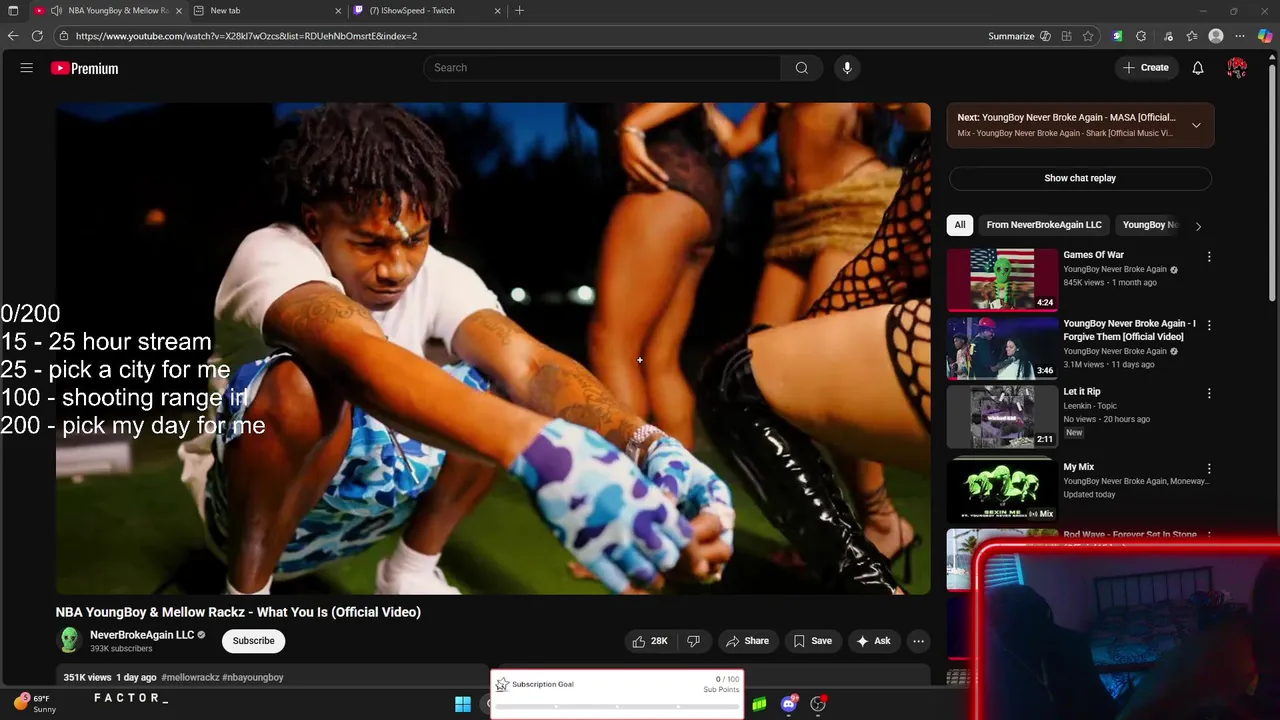Open Let it Rip video thumbnail
The image size is (1280, 720).
pos(1002,416)
